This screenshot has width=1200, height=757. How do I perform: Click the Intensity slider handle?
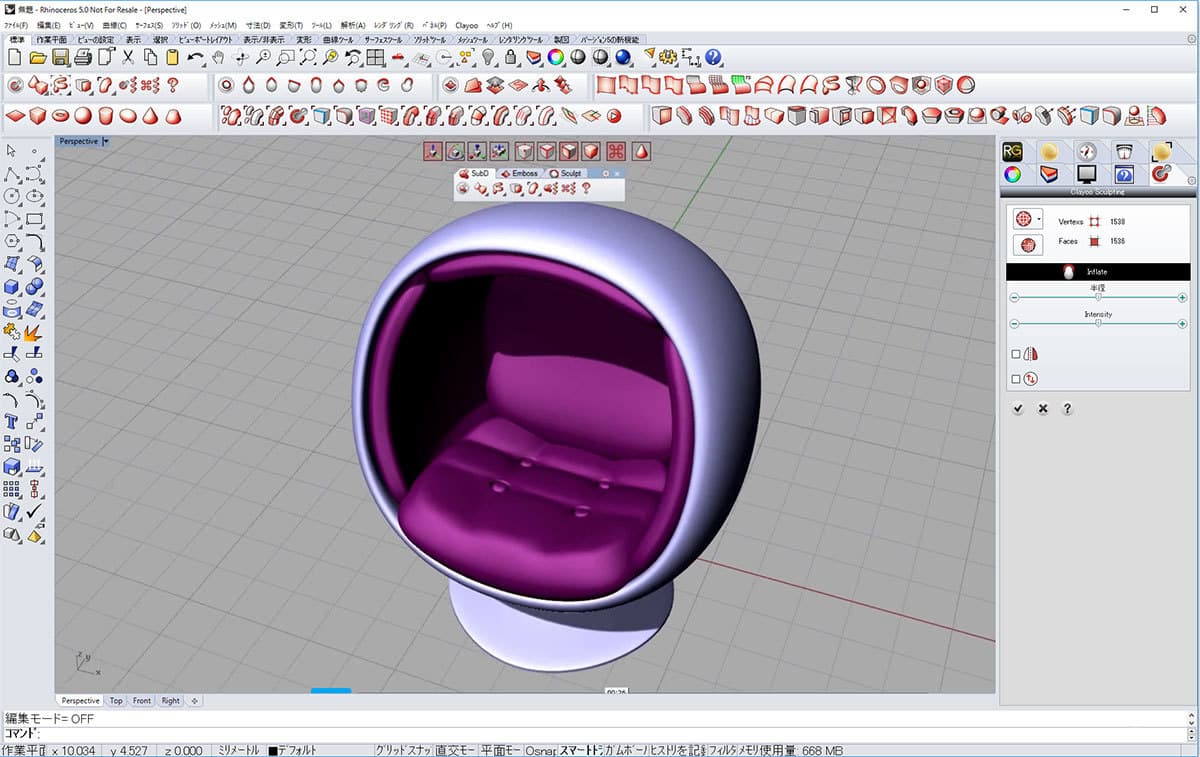(1098, 324)
